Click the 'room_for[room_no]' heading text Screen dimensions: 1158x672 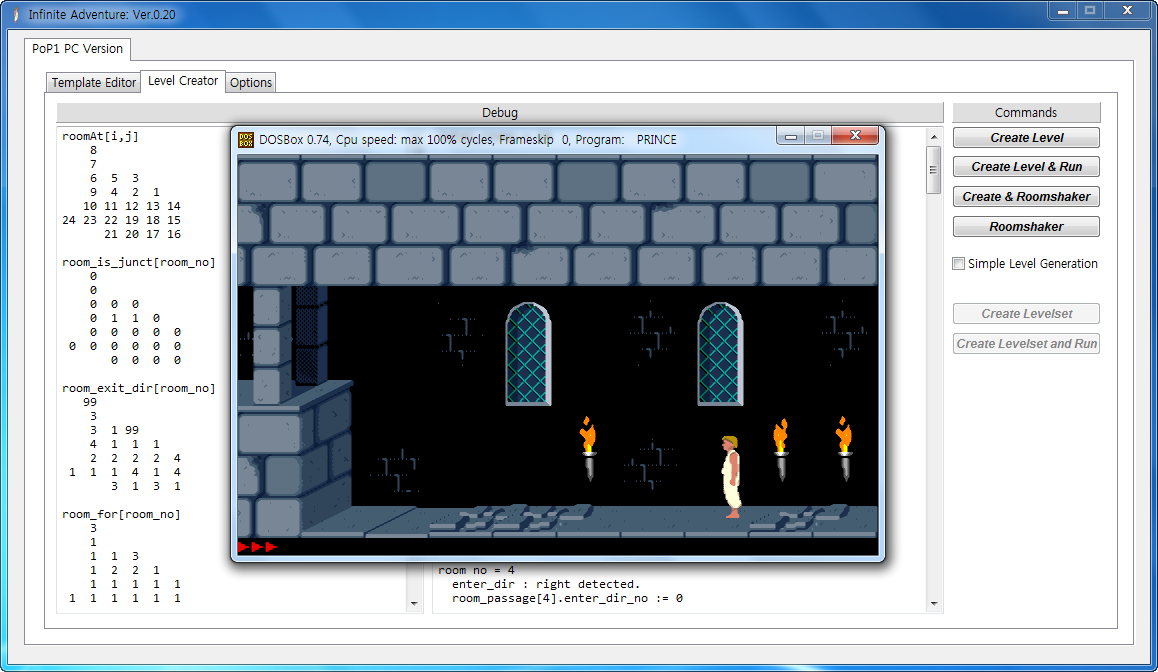click(x=121, y=515)
